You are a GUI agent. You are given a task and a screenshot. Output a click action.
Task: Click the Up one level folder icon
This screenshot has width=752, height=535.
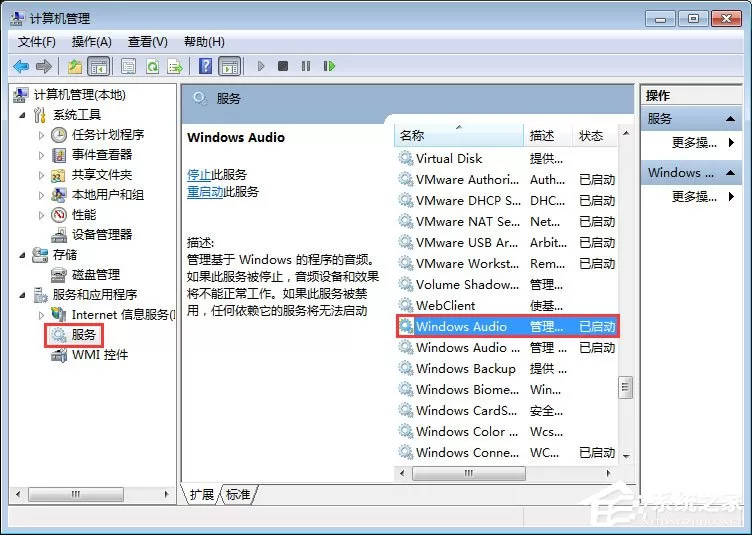(x=75, y=66)
